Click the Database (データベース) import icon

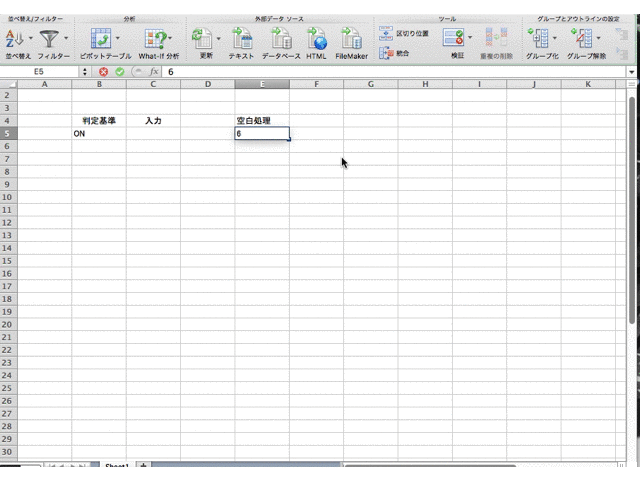tap(281, 39)
